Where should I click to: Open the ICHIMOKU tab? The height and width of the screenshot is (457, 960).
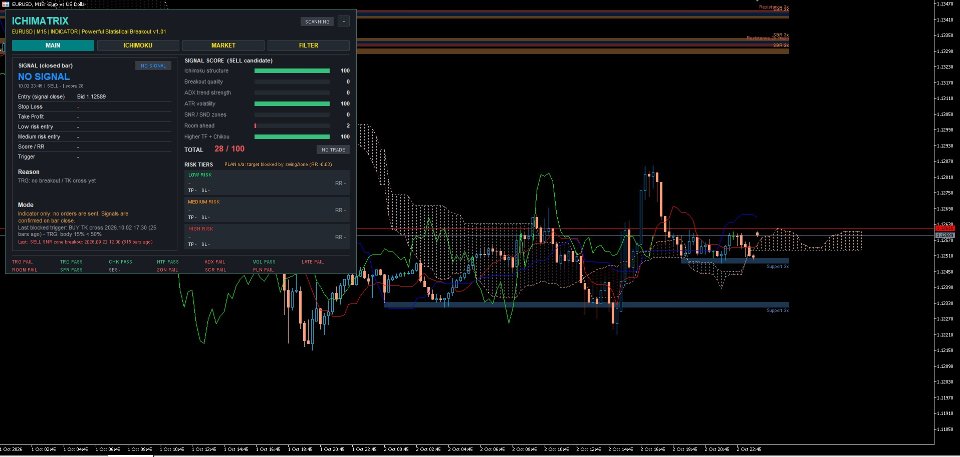coord(138,45)
